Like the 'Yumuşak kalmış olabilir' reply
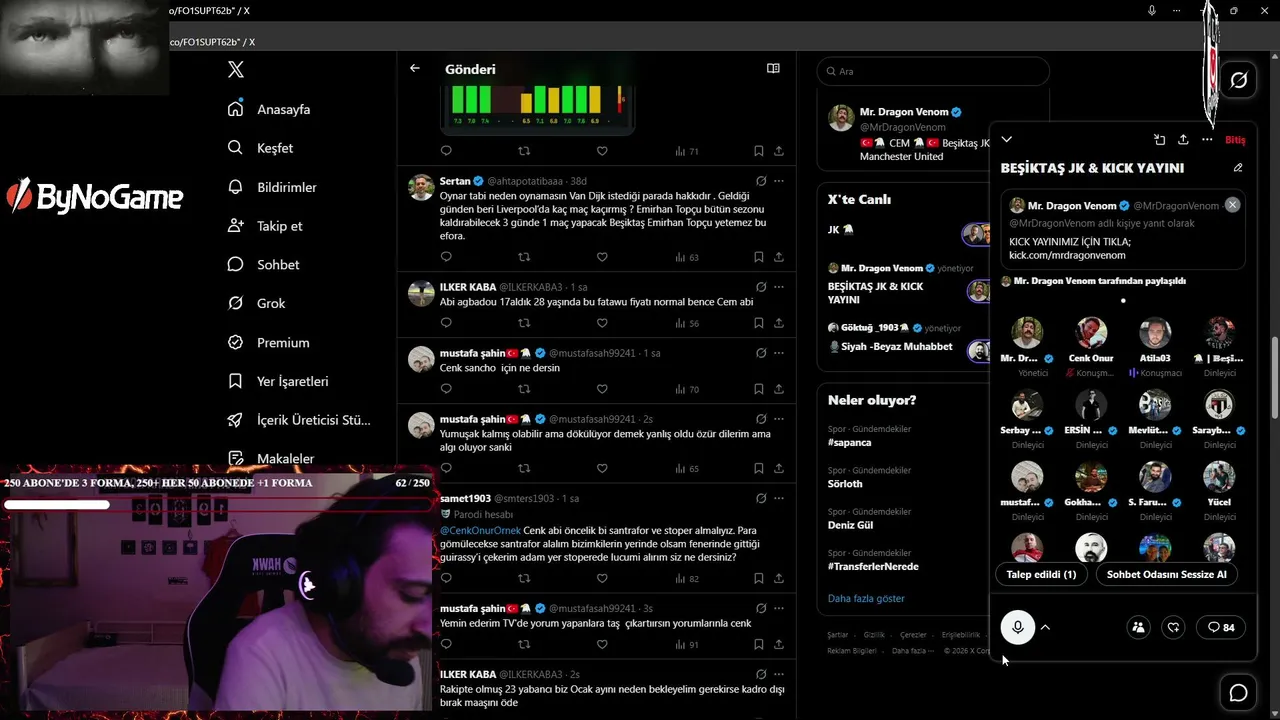Image resolution: width=1280 pixels, height=720 pixels. [602, 468]
